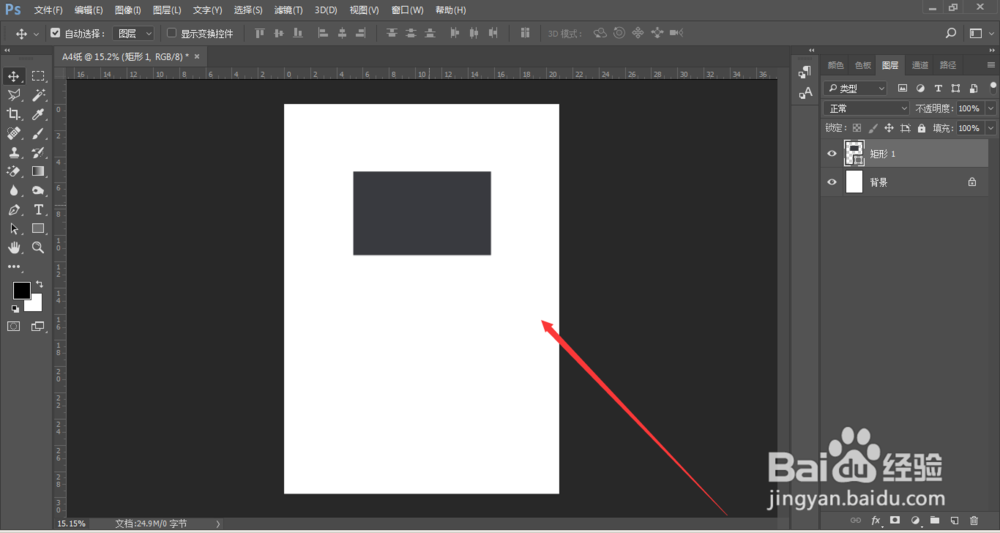Toggle lock transparent pixels
This screenshot has width=1000, height=533.
[857, 128]
